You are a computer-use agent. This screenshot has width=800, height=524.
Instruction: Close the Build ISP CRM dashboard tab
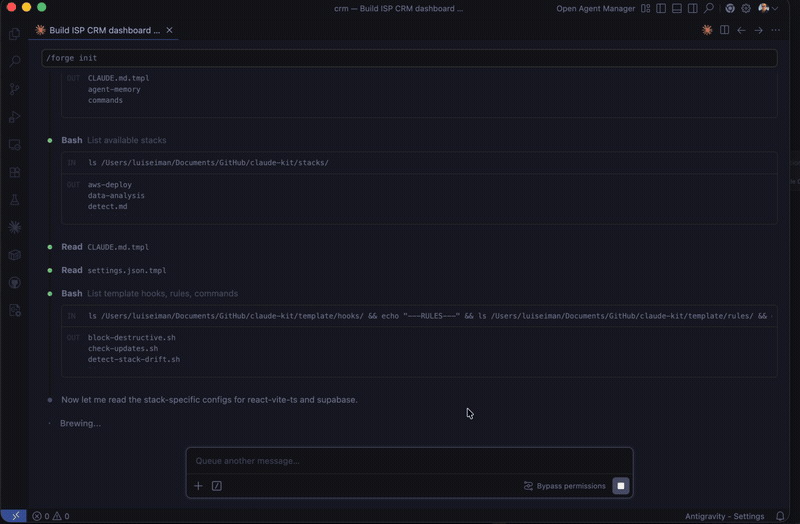pyautogui.click(x=169, y=30)
